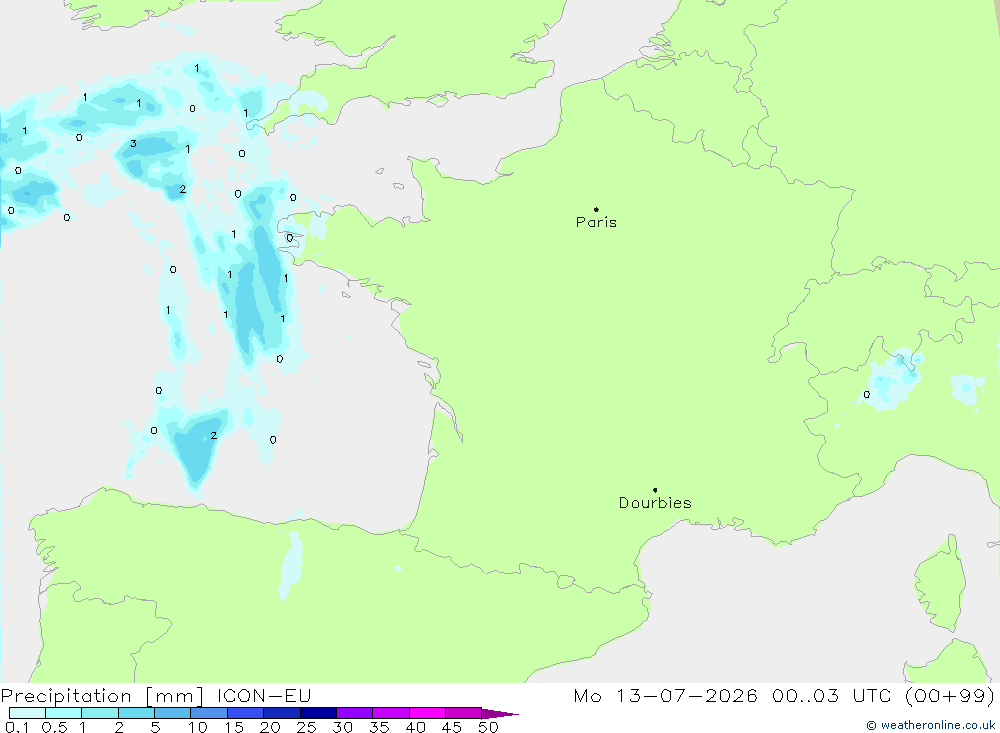Click the legend label 0.5

tap(54, 727)
